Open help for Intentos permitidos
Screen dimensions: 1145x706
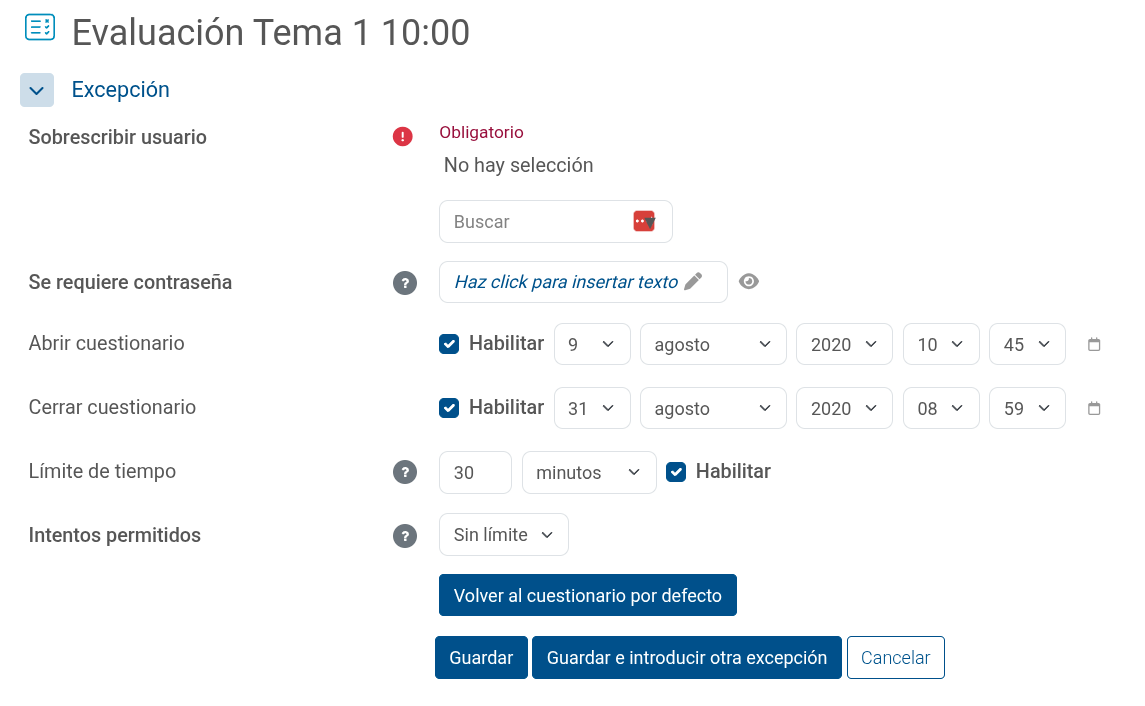click(x=405, y=536)
